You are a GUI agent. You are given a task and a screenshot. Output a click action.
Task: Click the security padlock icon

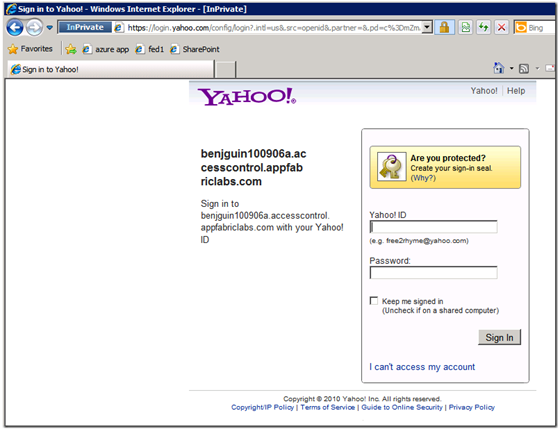444,28
